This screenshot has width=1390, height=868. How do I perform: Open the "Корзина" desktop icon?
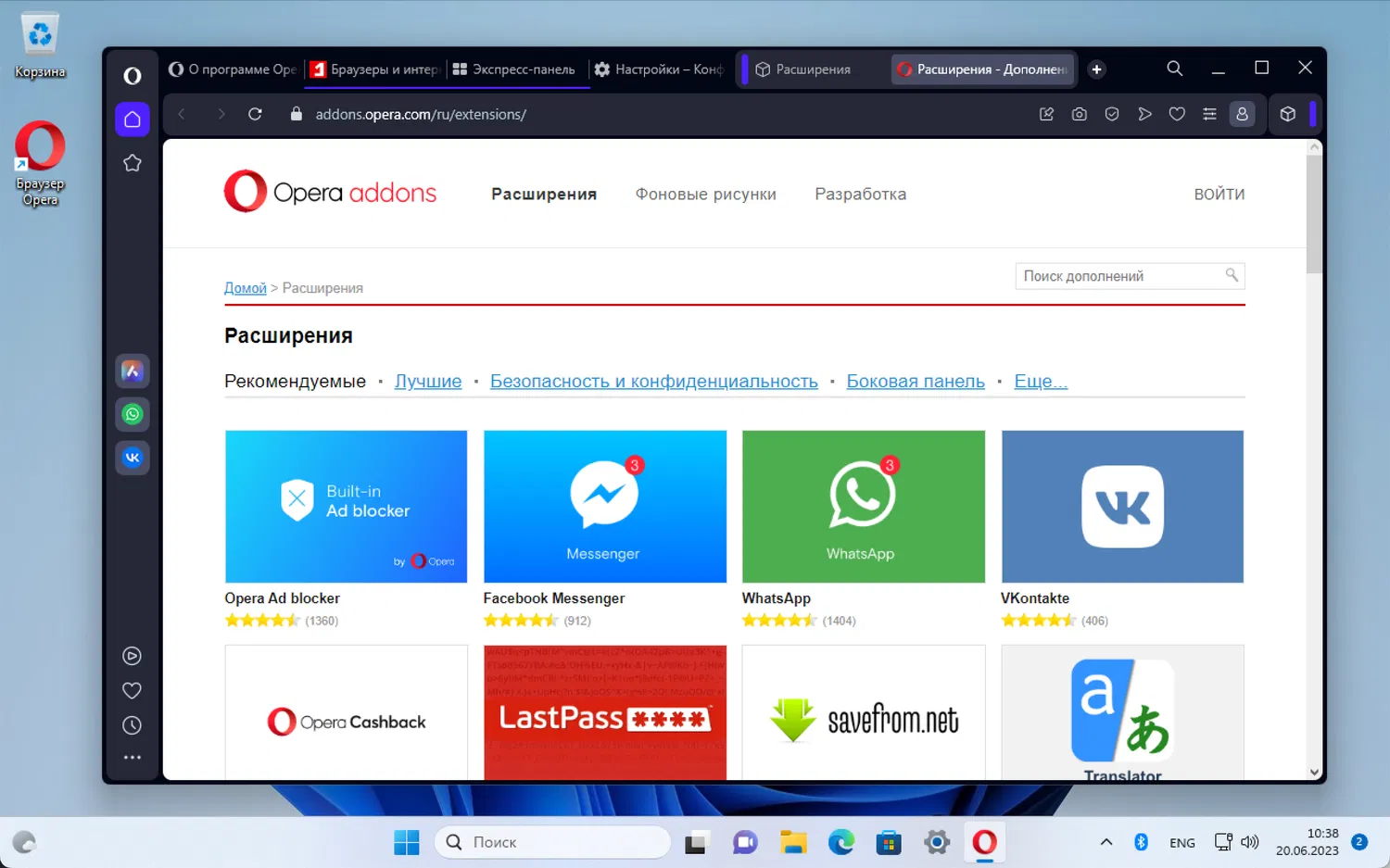(x=40, y=45)
